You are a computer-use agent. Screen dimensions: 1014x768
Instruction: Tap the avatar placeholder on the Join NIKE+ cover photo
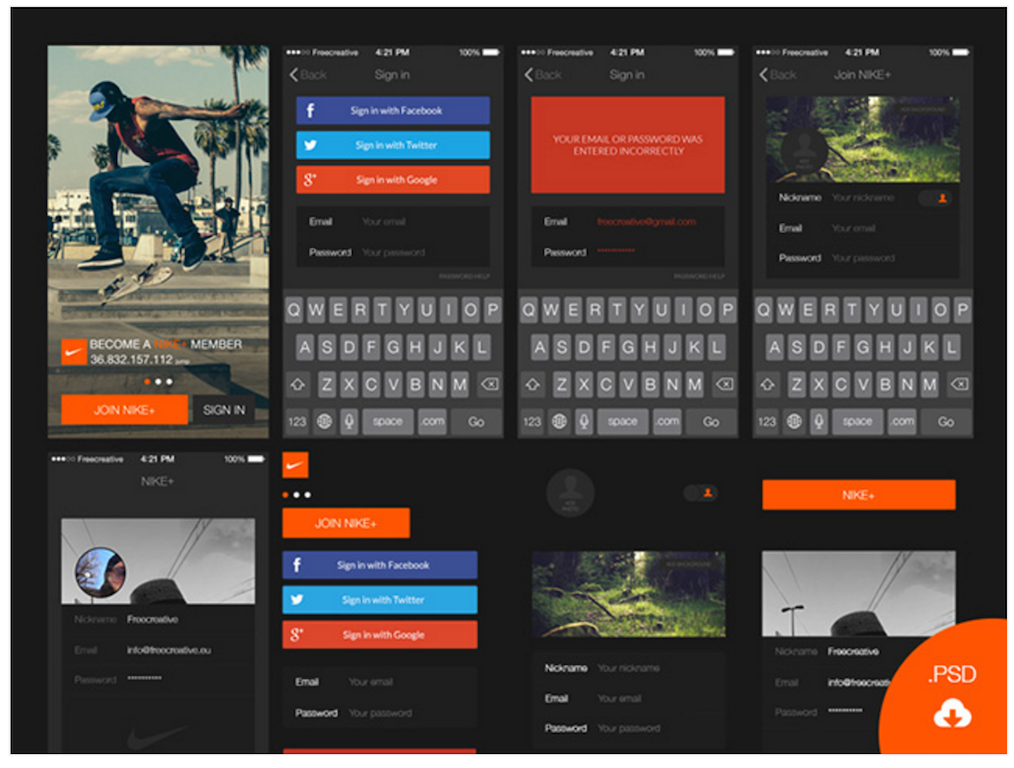[x=804, y=149]
